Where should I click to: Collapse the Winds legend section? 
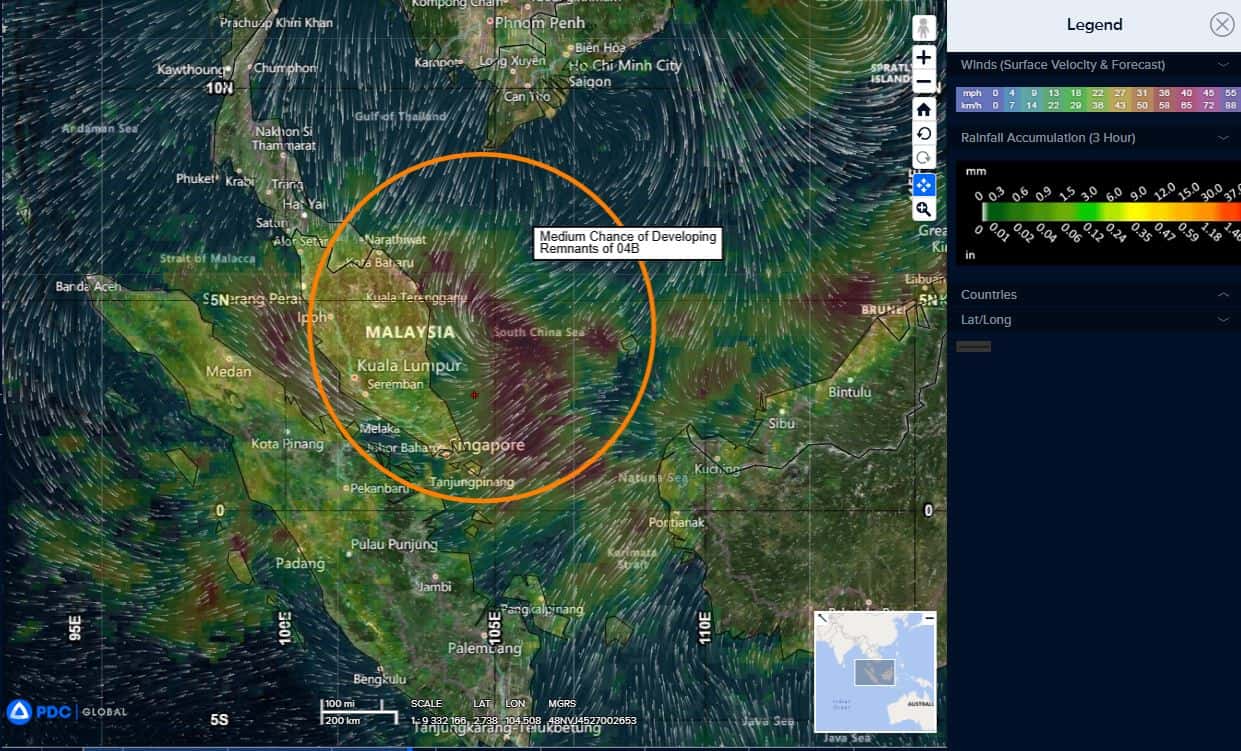tap(1222, 65)
